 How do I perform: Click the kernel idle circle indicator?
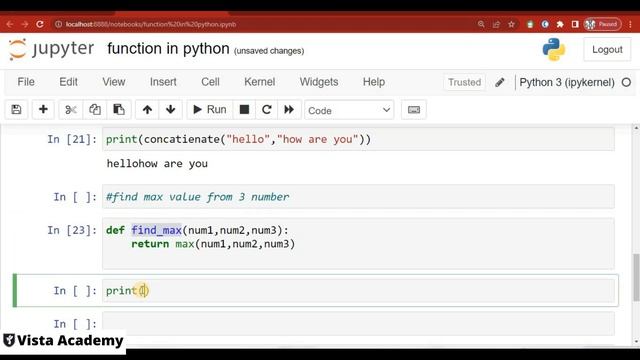point(626,82)
